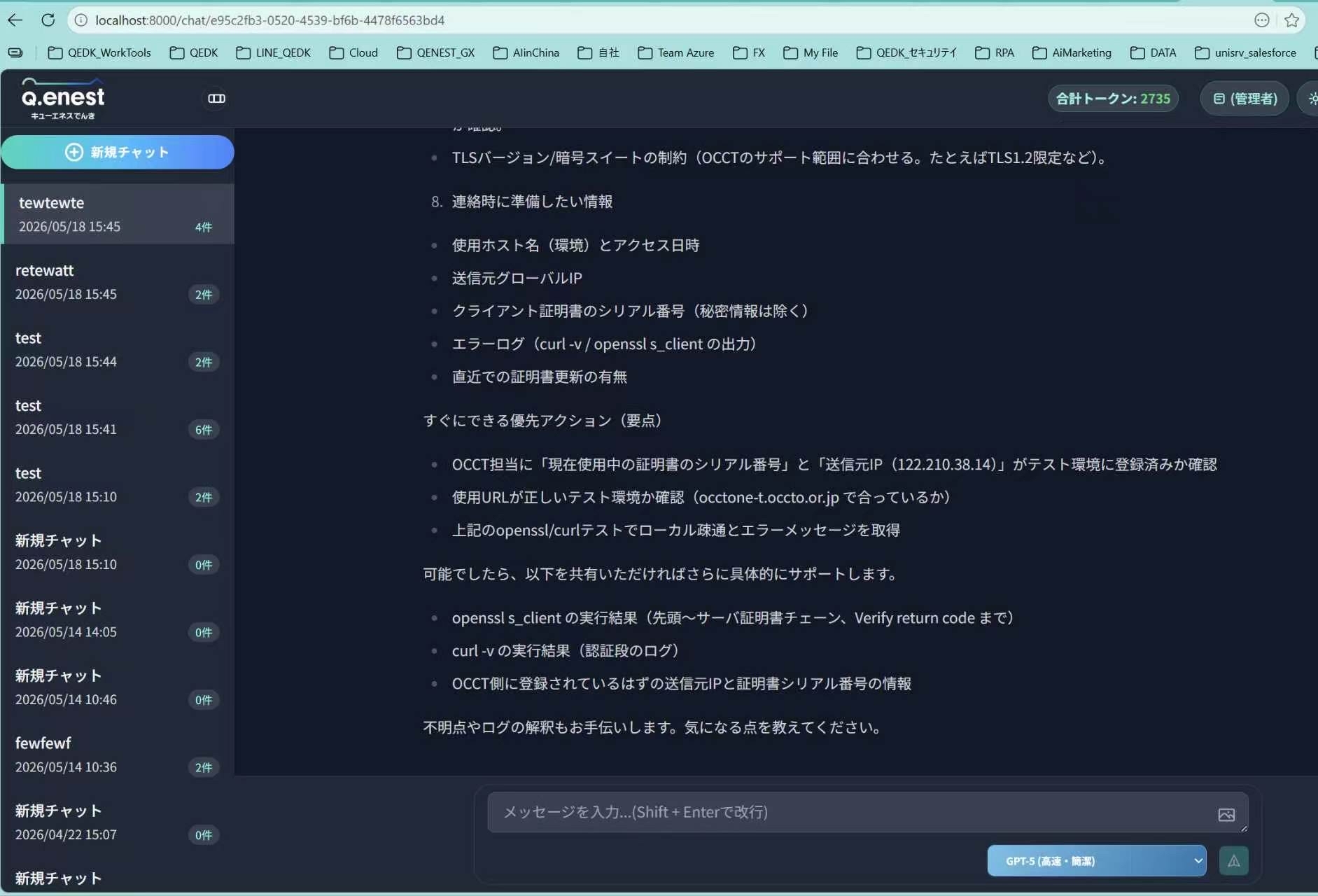Click the TLSバージョン/暗号スイートの制約 bullet

[x=779, y=157]
